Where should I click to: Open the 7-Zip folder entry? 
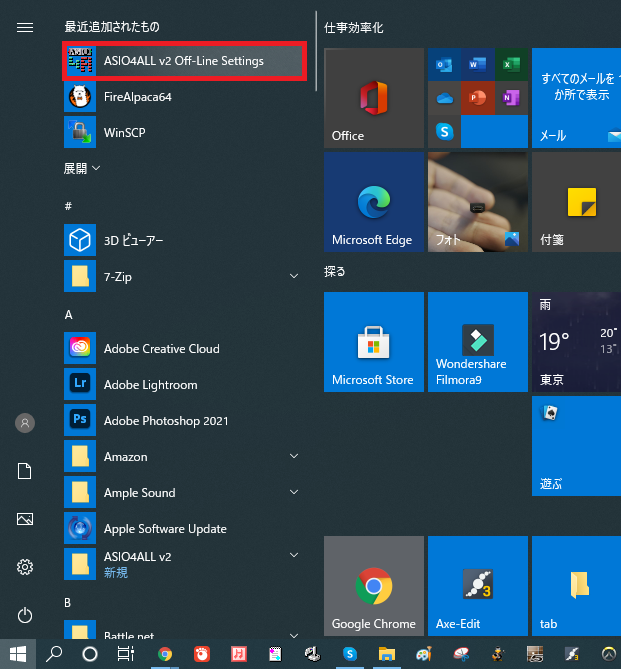[x=184, y=276]
